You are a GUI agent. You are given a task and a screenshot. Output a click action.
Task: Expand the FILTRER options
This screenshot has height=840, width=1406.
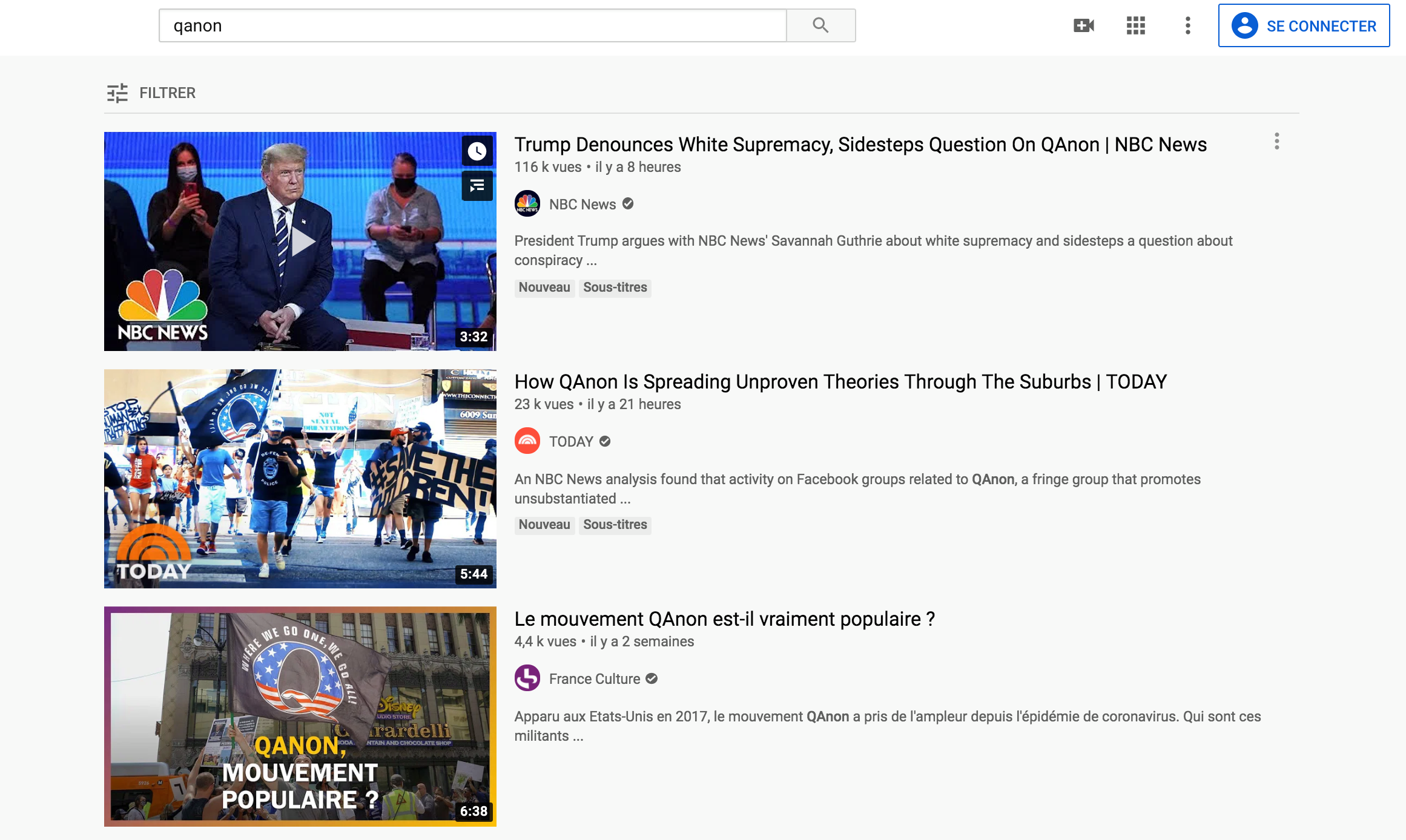point(167,92)
